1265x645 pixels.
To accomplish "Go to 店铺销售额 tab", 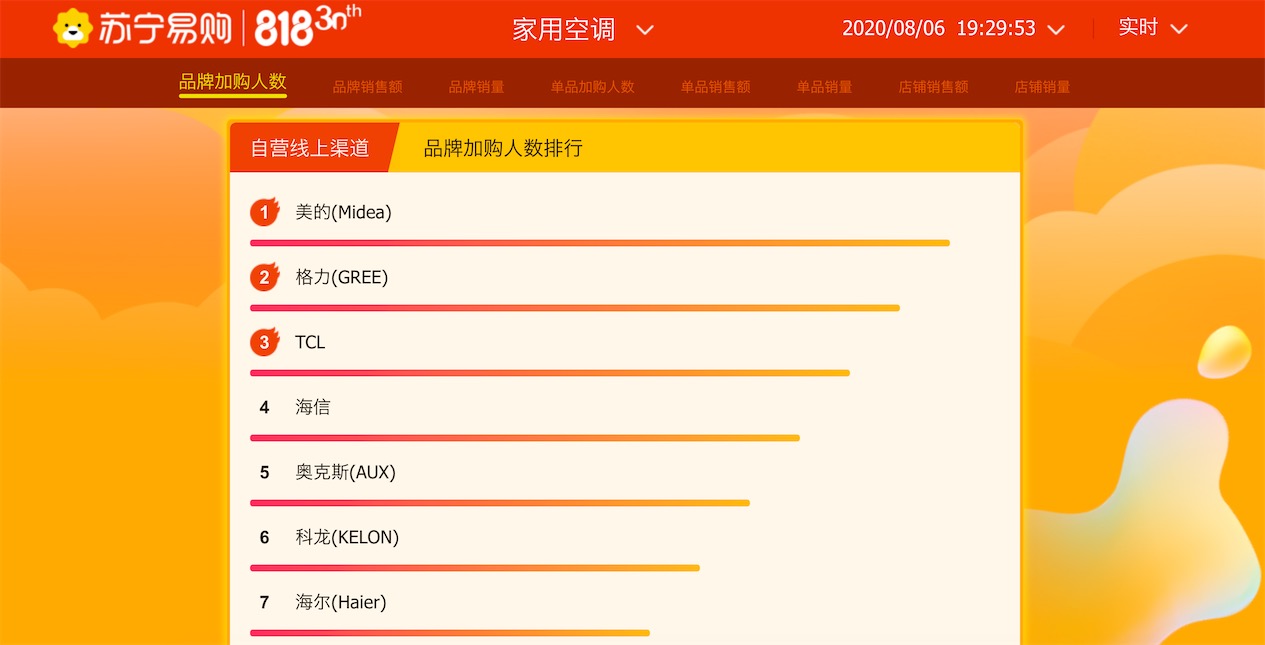I will pos(933,87).
